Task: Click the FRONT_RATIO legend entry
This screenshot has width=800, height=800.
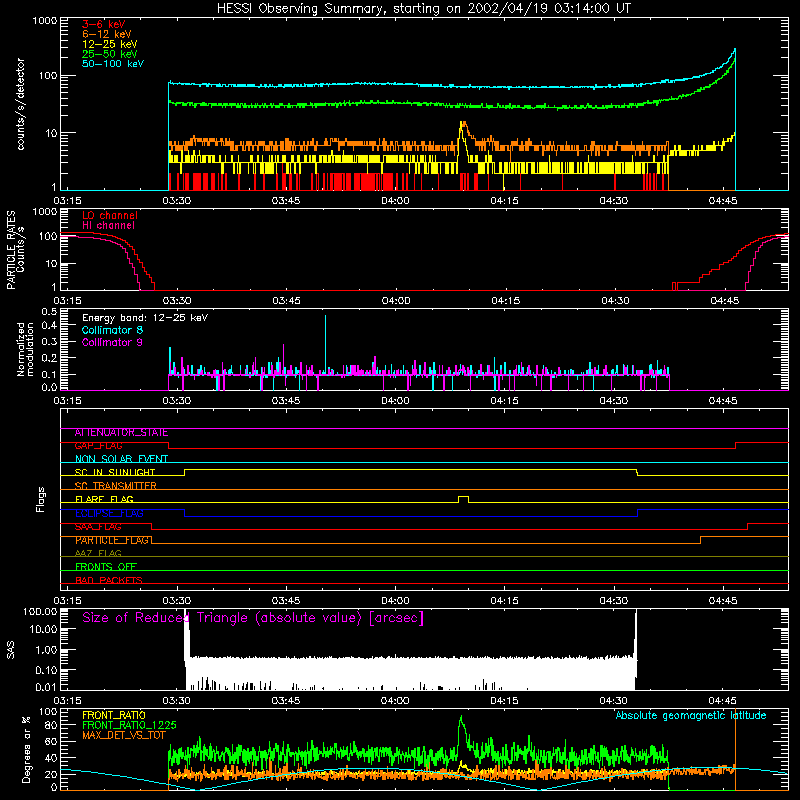Action: 114,715
